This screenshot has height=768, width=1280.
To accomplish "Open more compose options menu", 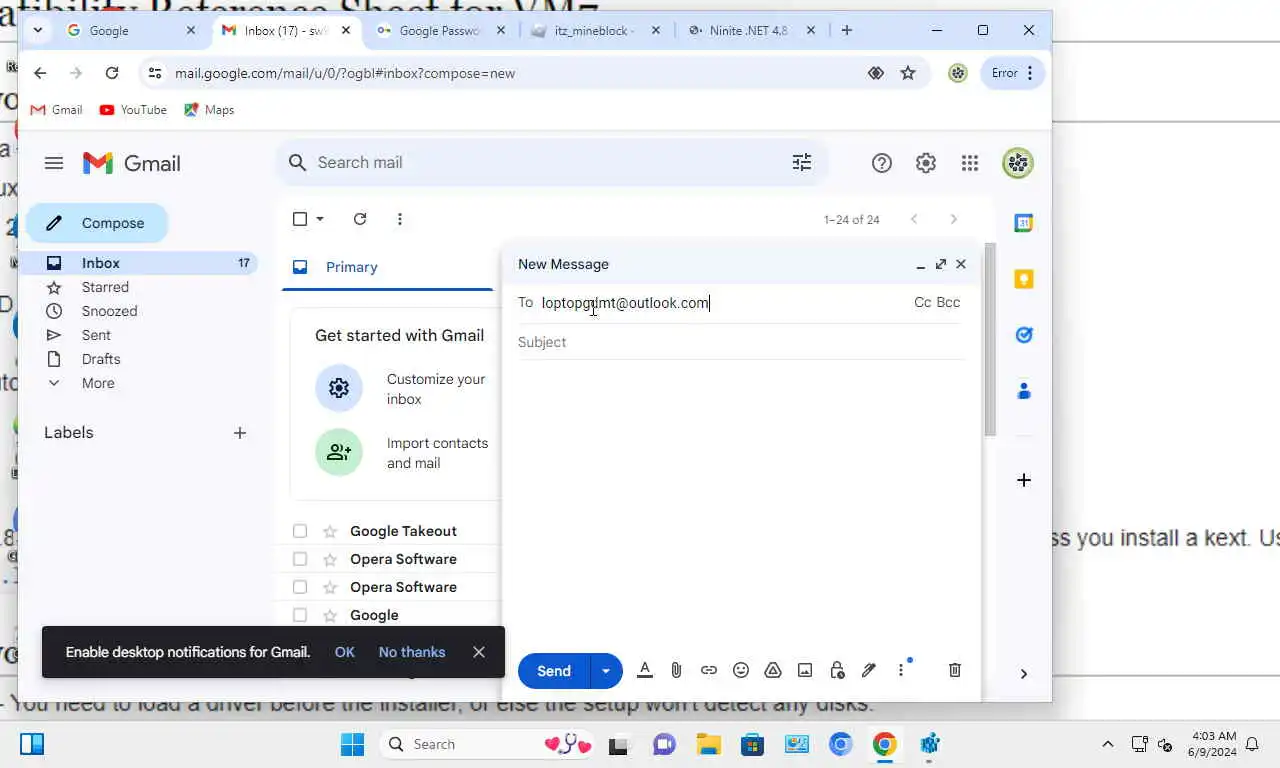I will coord(901,671).
